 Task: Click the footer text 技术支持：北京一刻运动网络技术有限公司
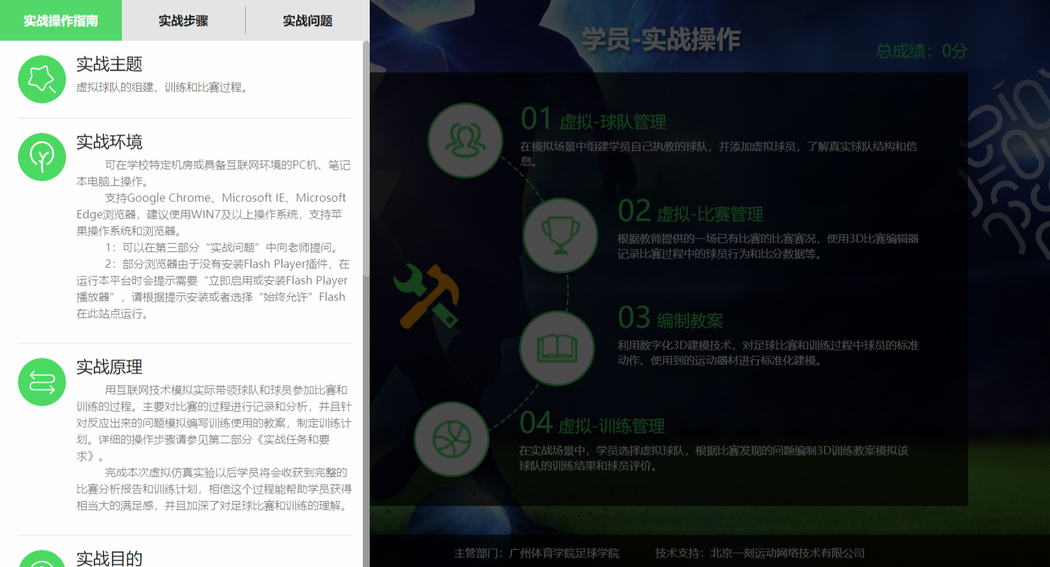[x=760, y=553]
